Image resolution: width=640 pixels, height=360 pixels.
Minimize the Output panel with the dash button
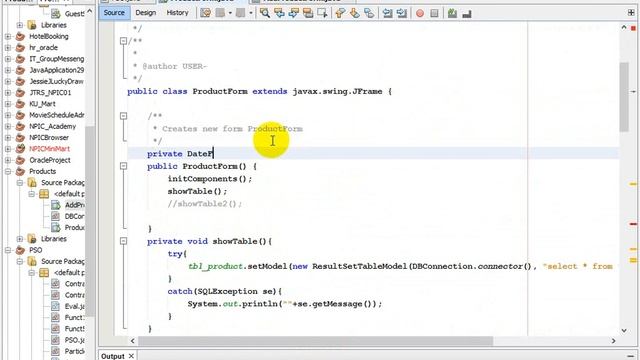click(x=631, y=356)
